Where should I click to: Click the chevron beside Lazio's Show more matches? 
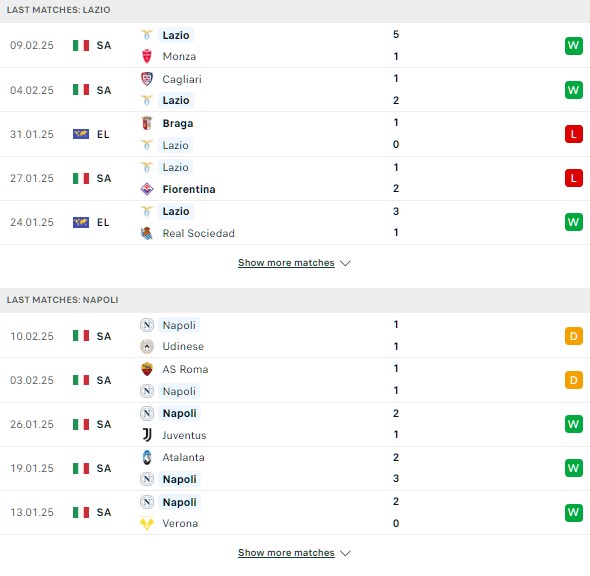point(345,263)
